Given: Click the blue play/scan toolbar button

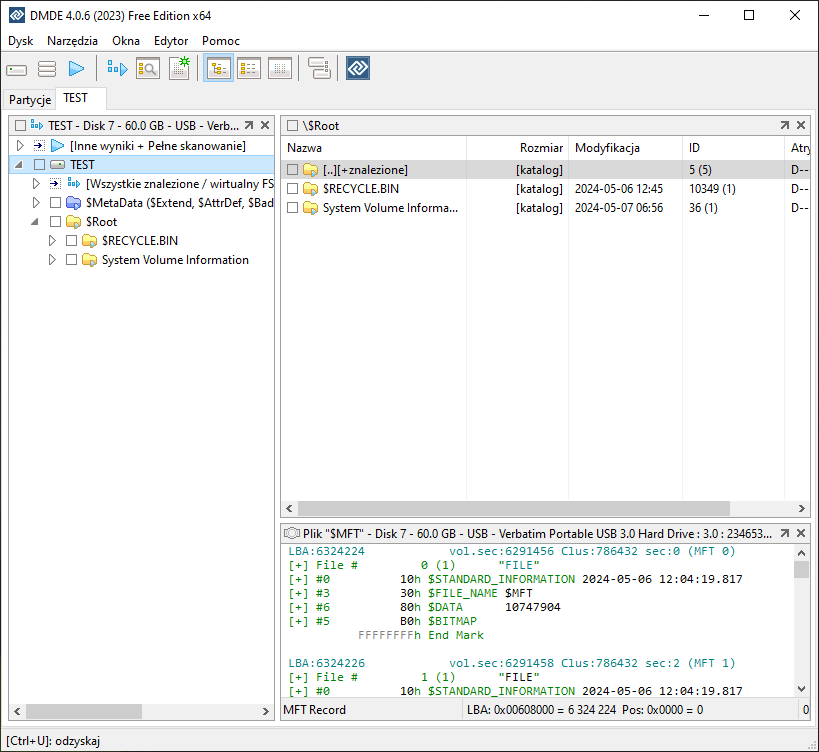Looking at the screenshot, I should tap(76, 69).
